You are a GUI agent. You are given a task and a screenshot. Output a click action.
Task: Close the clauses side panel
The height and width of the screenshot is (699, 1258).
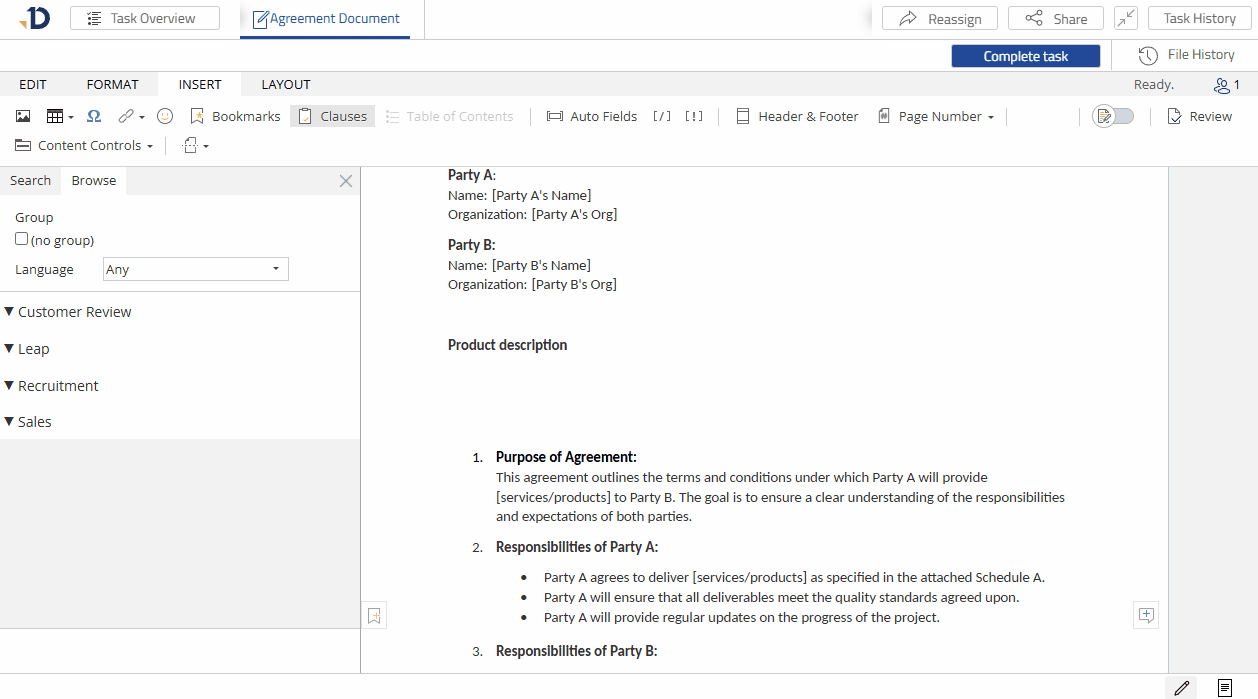(346, 181)
